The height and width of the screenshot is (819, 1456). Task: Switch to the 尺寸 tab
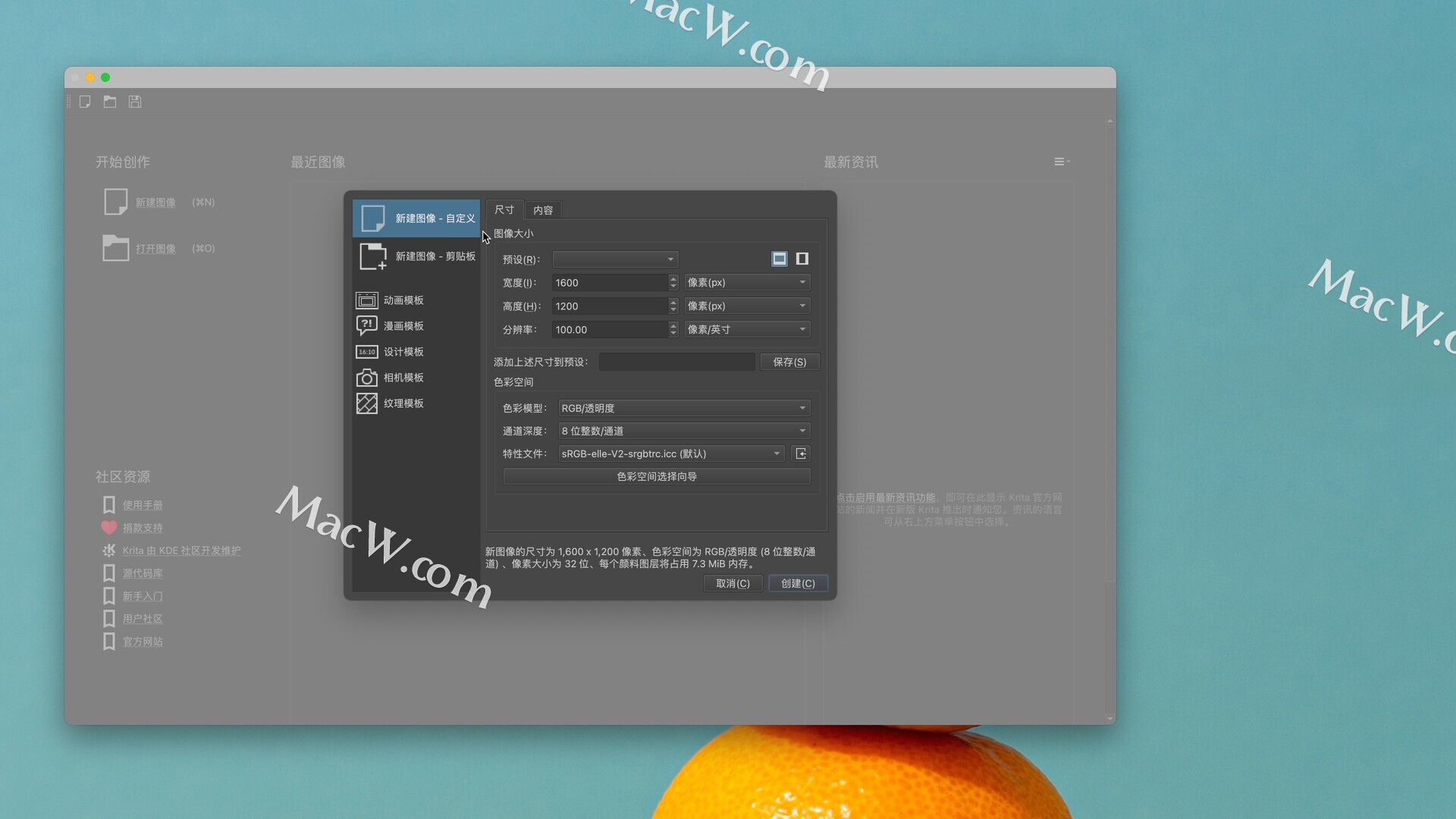coord(504,209)
